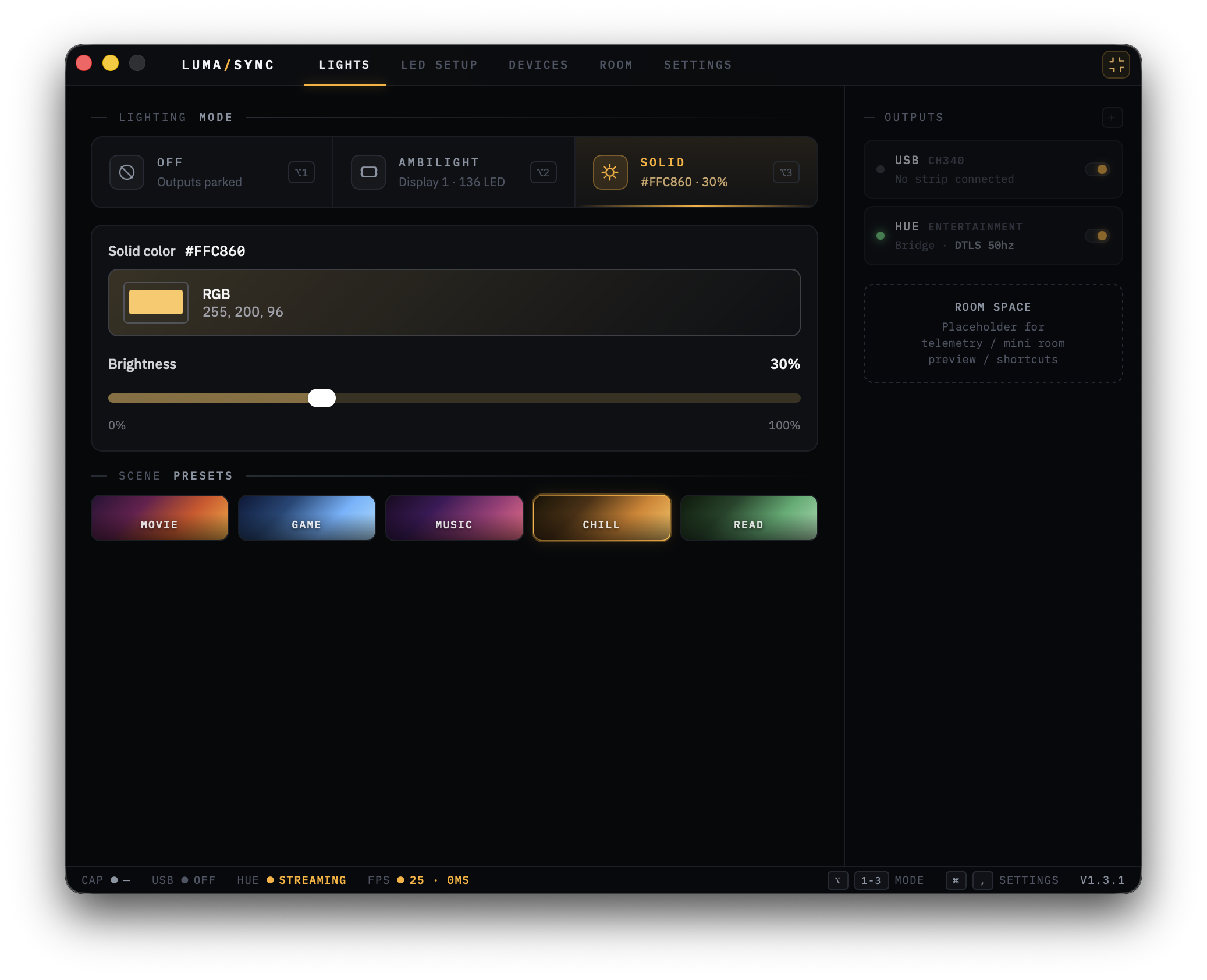This screenshot has width=1207, height=980.
Task: Apply the Chill scene preset
Action: (602, 518)
